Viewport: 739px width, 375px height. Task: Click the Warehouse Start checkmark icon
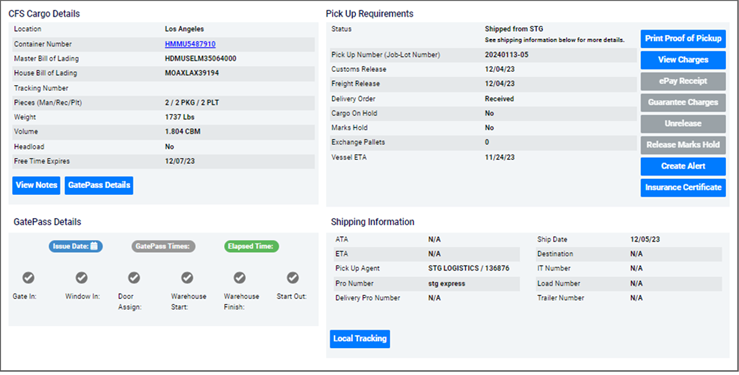(187, 278)
